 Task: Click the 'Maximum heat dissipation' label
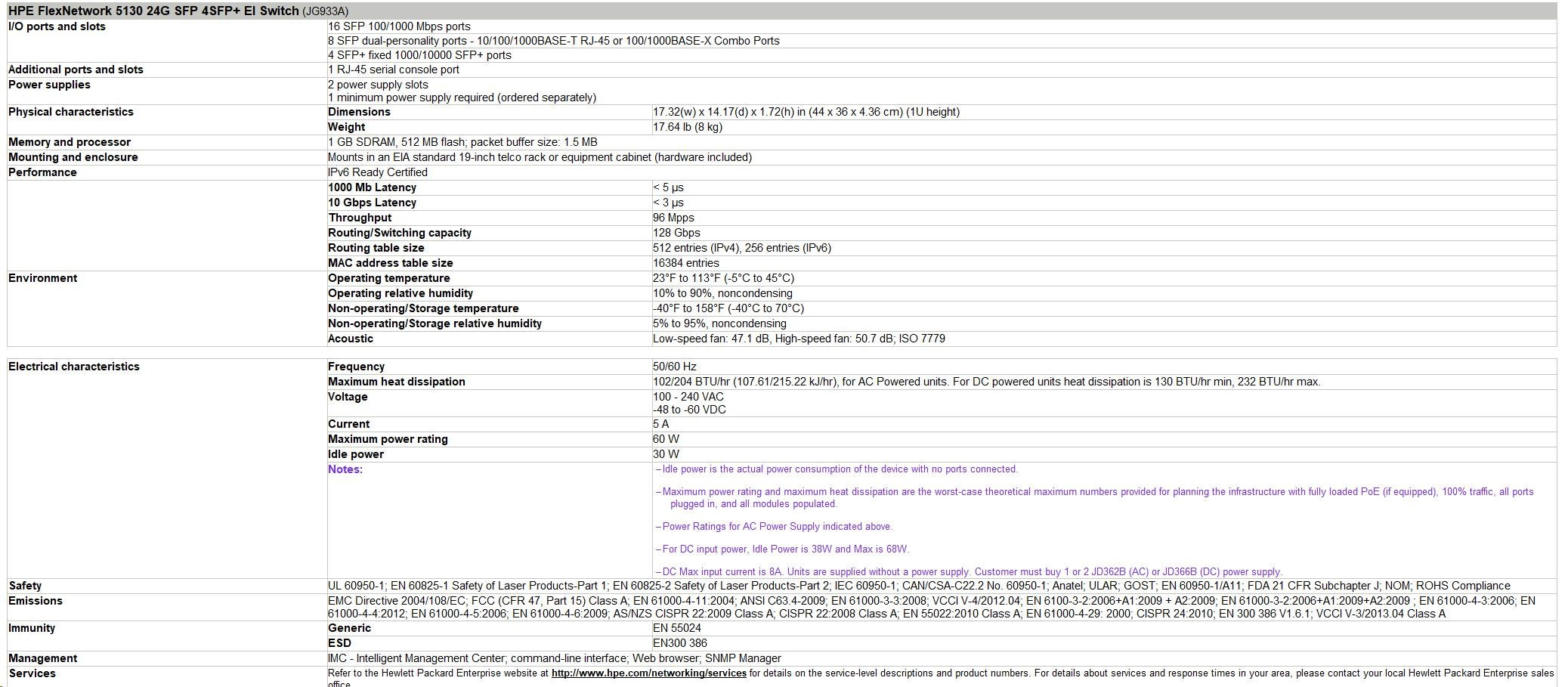click(x=396, y=382)
